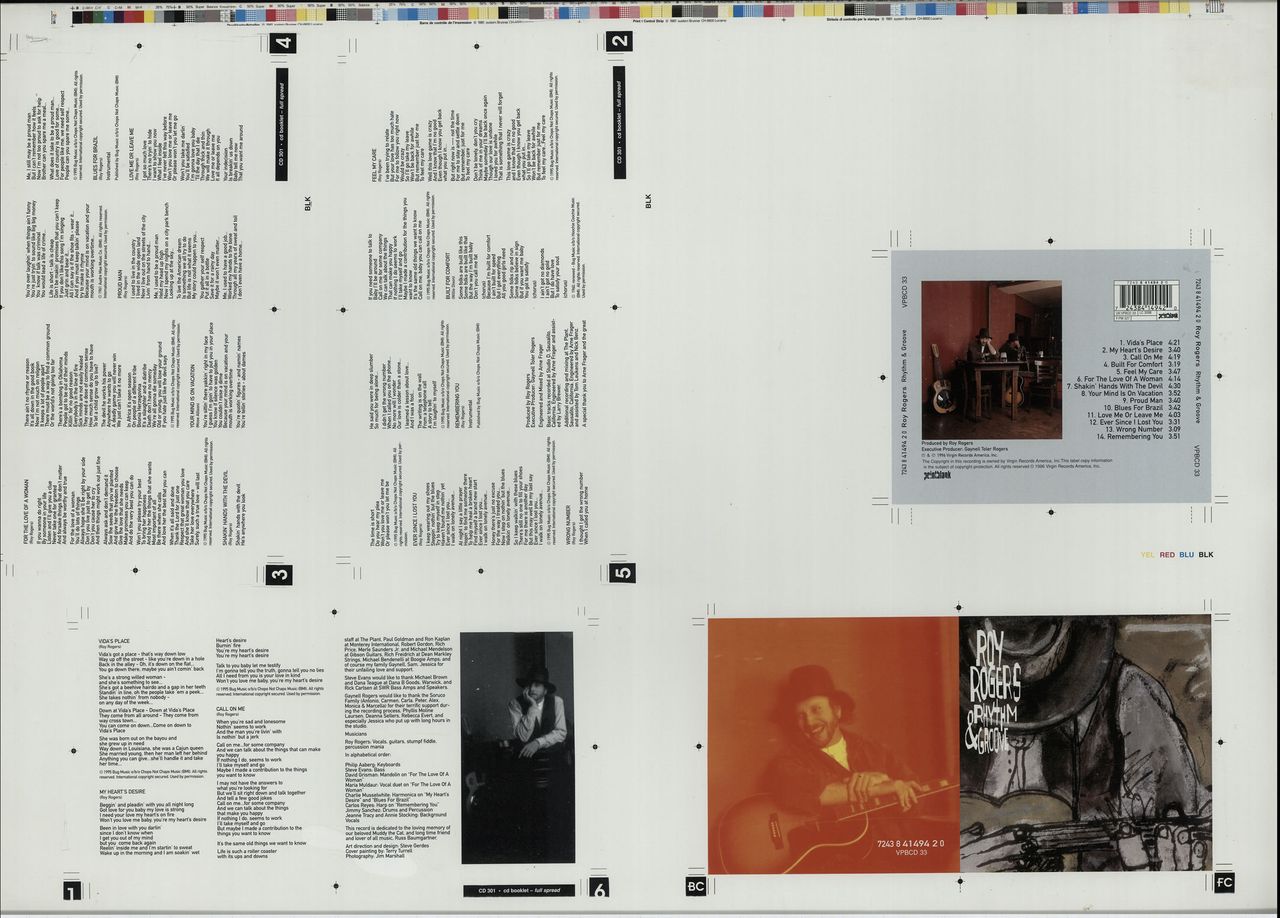Viewport: 1280px width, 918px height.
Task: Select the YEL color registration label
Action: click(x=1148, y=554)
